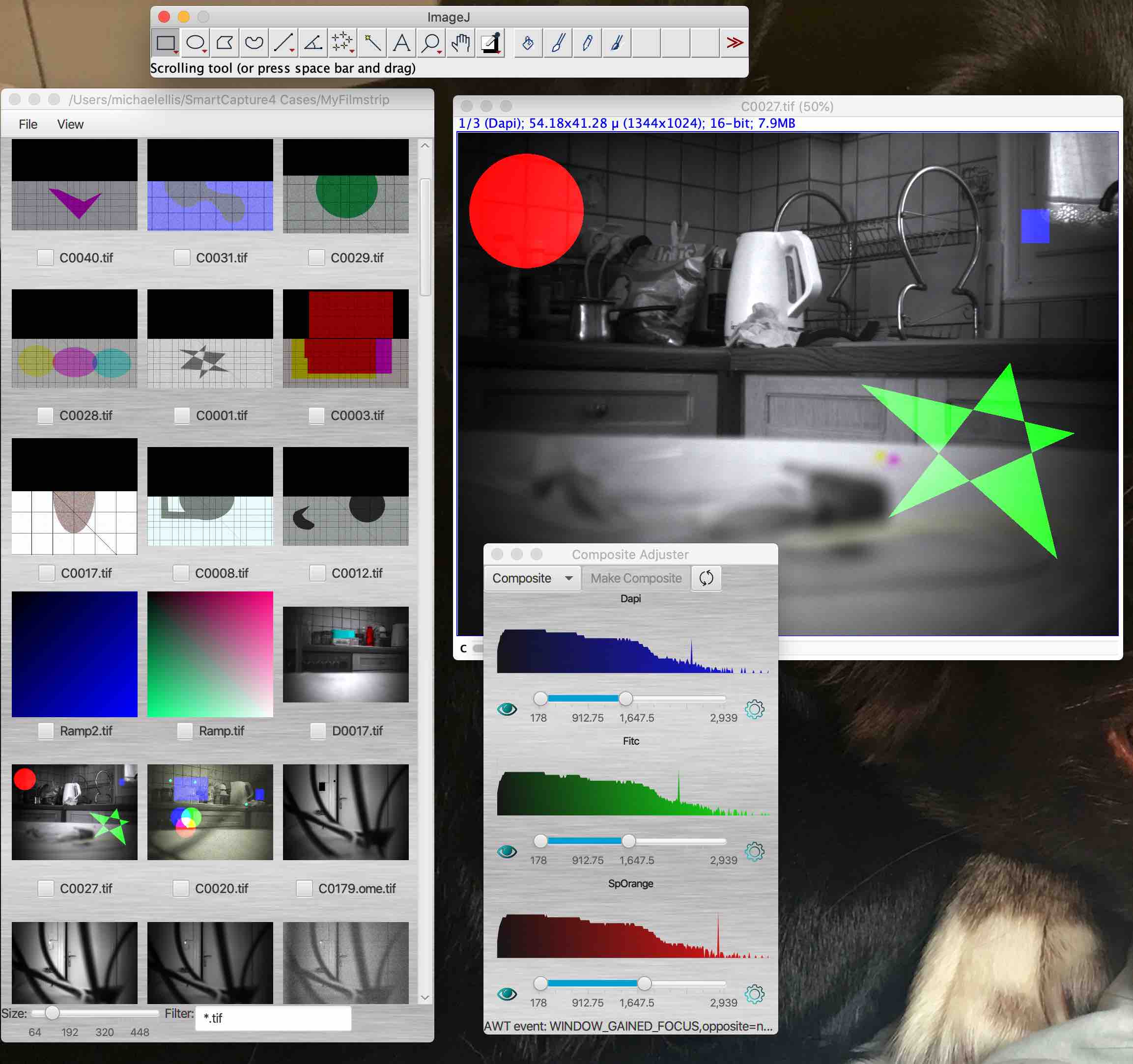Open the File menu in filmstrip window
This screenshot has height=1064, width=1133.
coord(28,124)
